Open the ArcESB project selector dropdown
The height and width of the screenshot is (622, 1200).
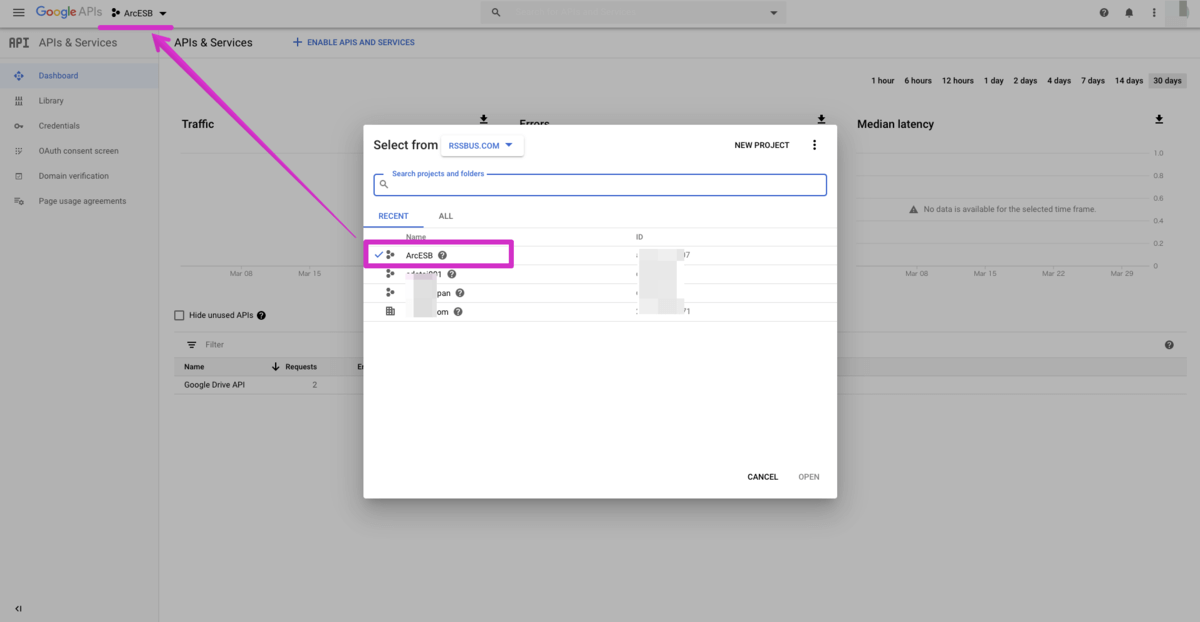[139, 13]
